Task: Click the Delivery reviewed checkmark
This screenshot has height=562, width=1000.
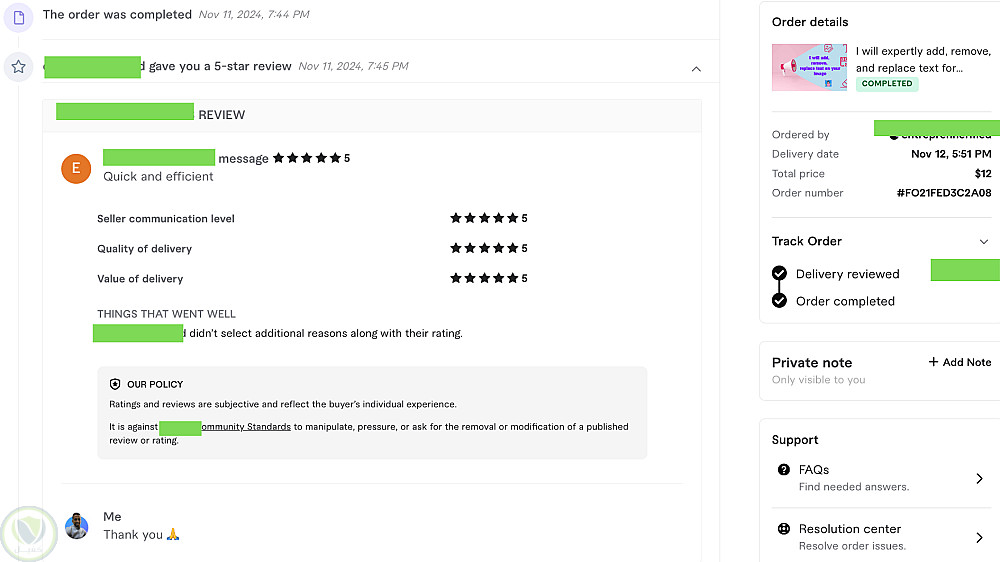Action: [x=780, y=274]
